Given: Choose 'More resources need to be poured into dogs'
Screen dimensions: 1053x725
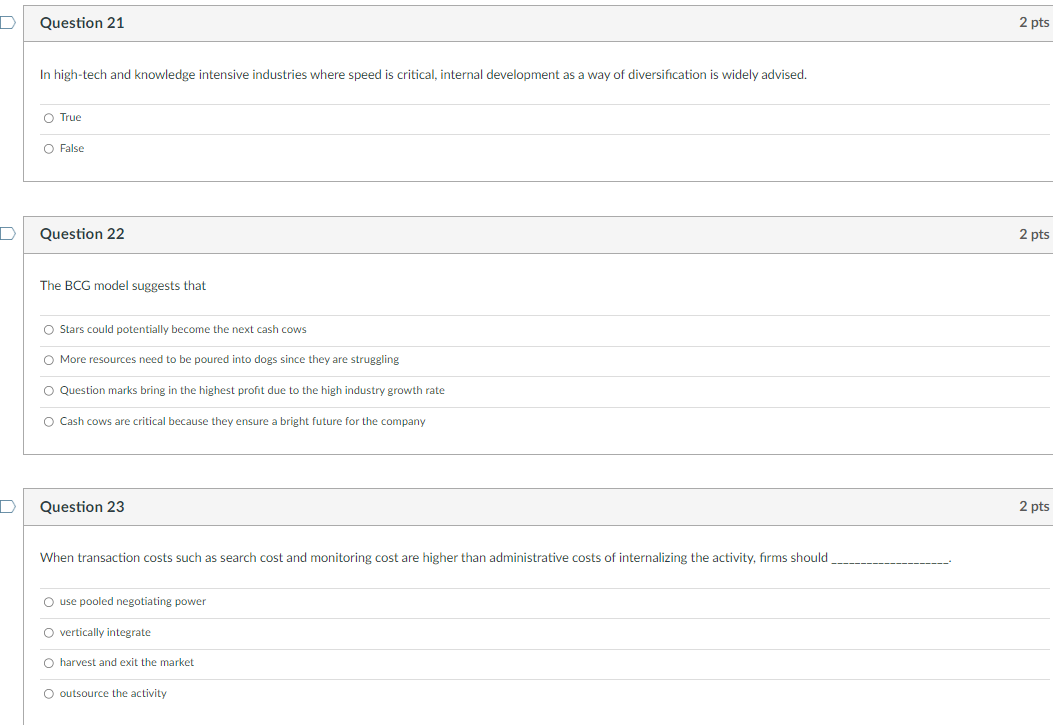Looking at the screenshot, I should point(48,360).
